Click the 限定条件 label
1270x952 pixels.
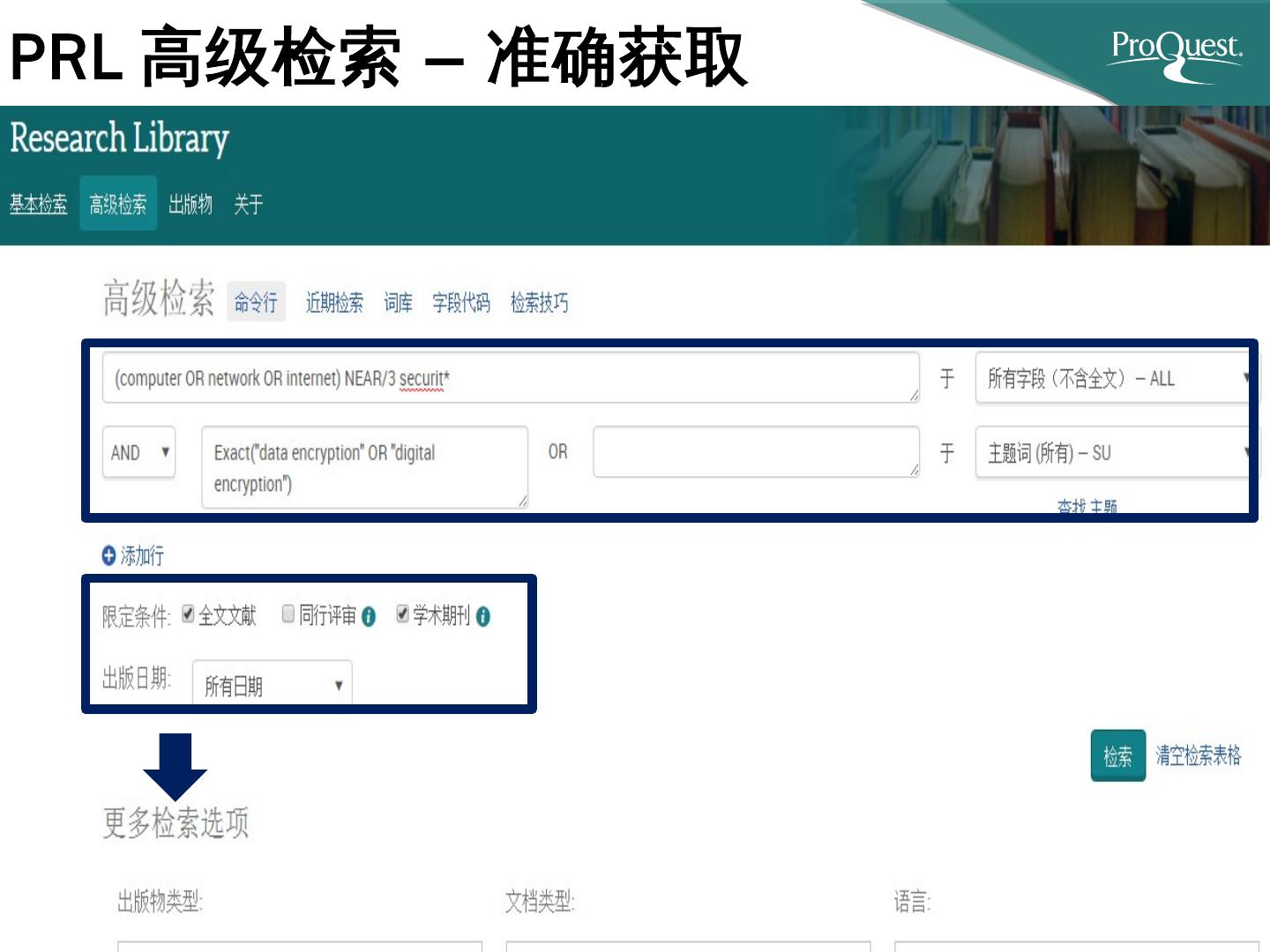point(136,616)
